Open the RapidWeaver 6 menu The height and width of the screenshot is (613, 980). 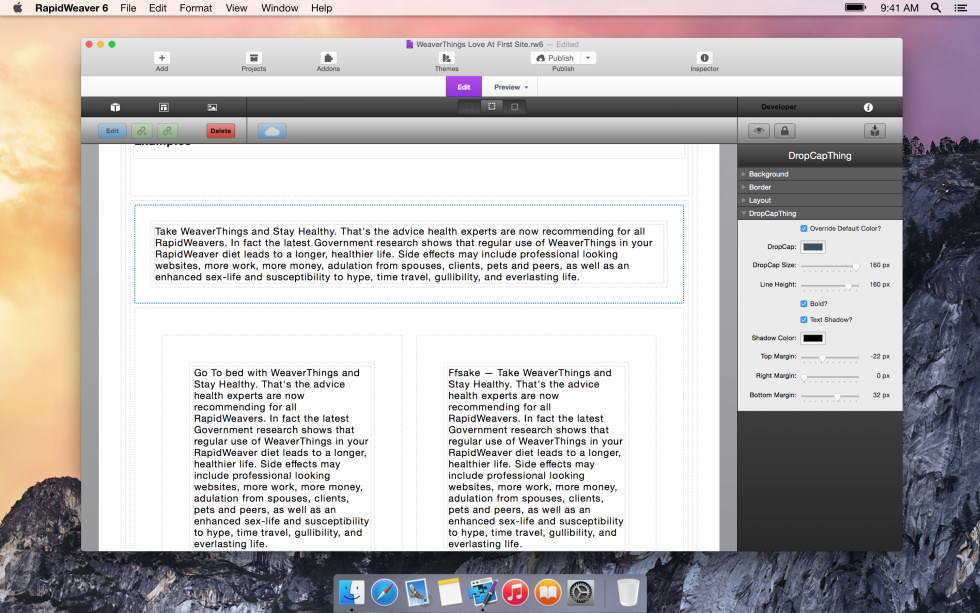click(x=71, y=8)
